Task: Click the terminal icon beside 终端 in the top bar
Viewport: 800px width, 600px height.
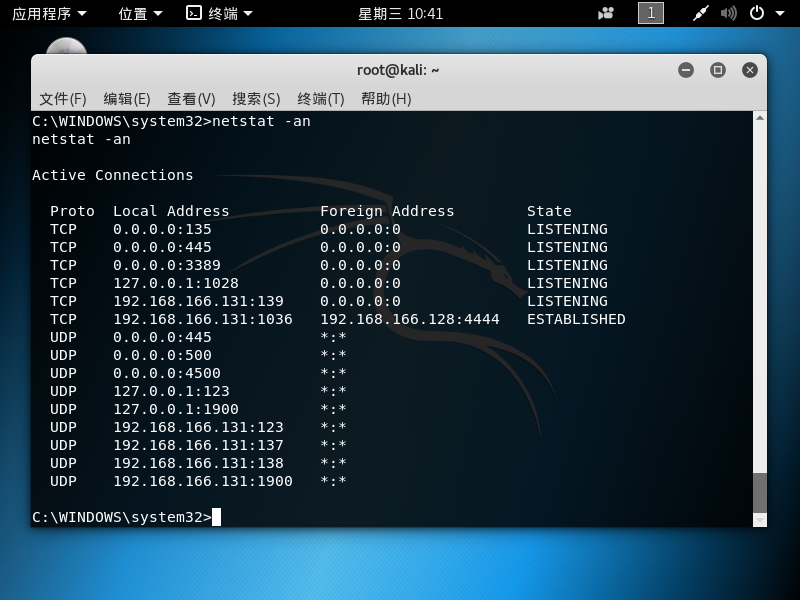Action: [x=194, y=13]
